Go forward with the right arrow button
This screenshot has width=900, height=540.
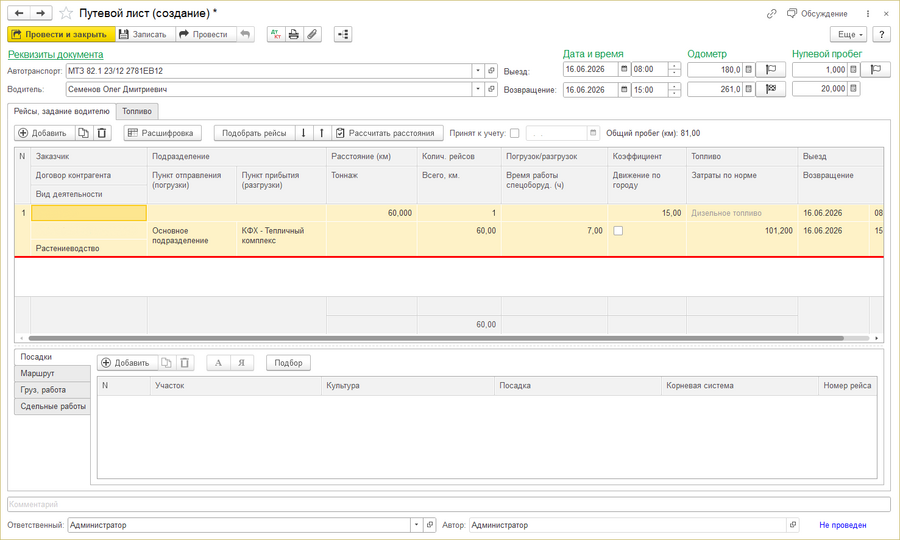[41, 13]
